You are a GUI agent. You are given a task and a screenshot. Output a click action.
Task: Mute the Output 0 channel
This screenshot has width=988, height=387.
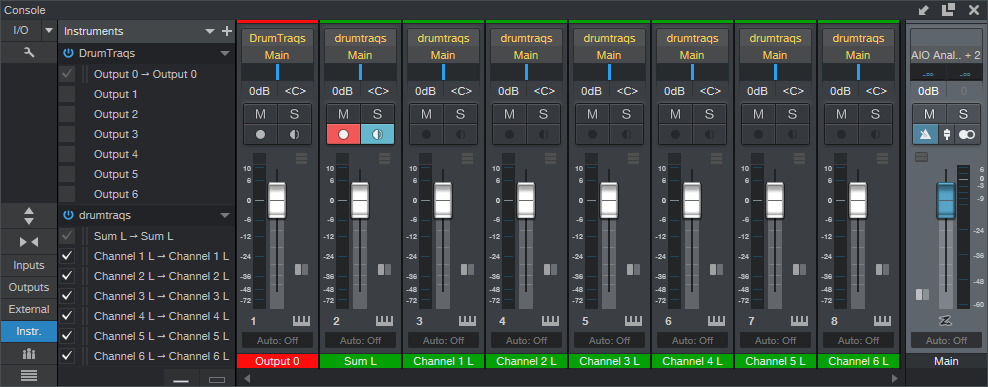click(260, 114)
